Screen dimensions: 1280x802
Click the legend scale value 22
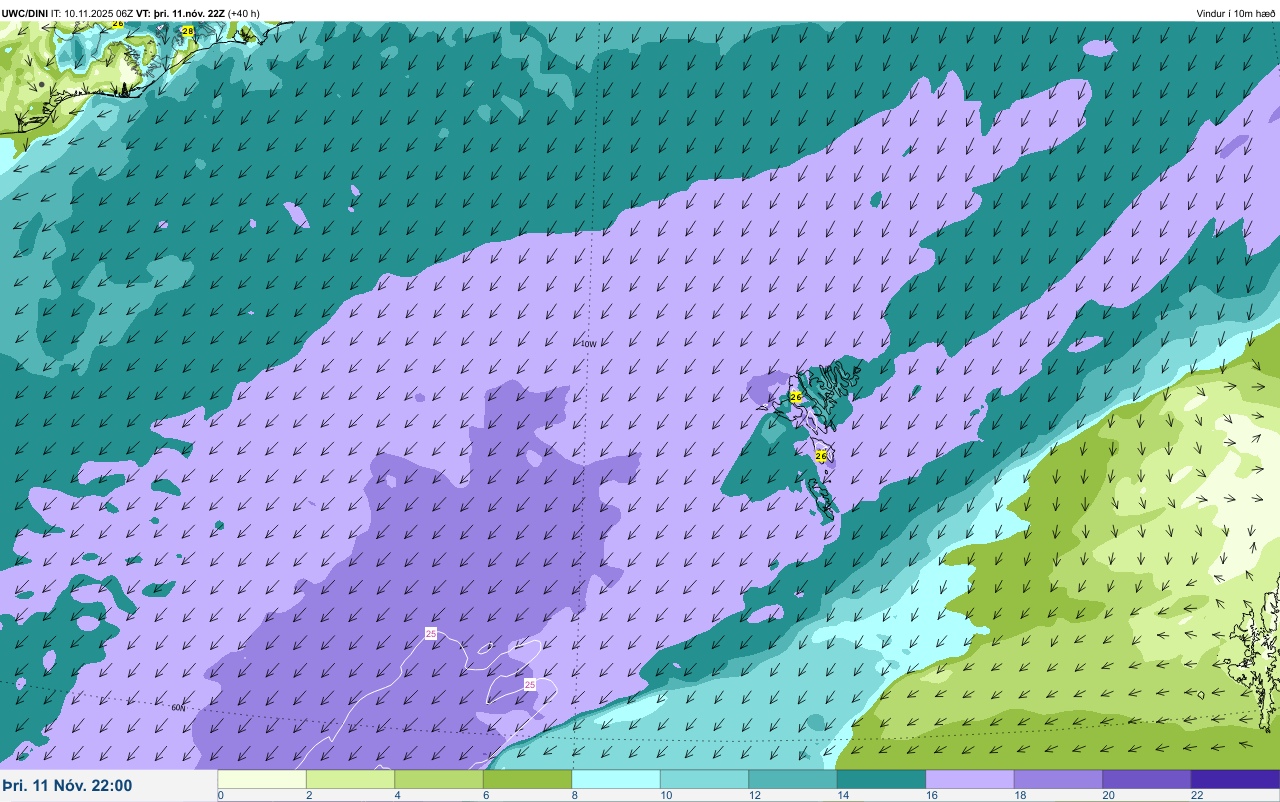[1197, 795]
